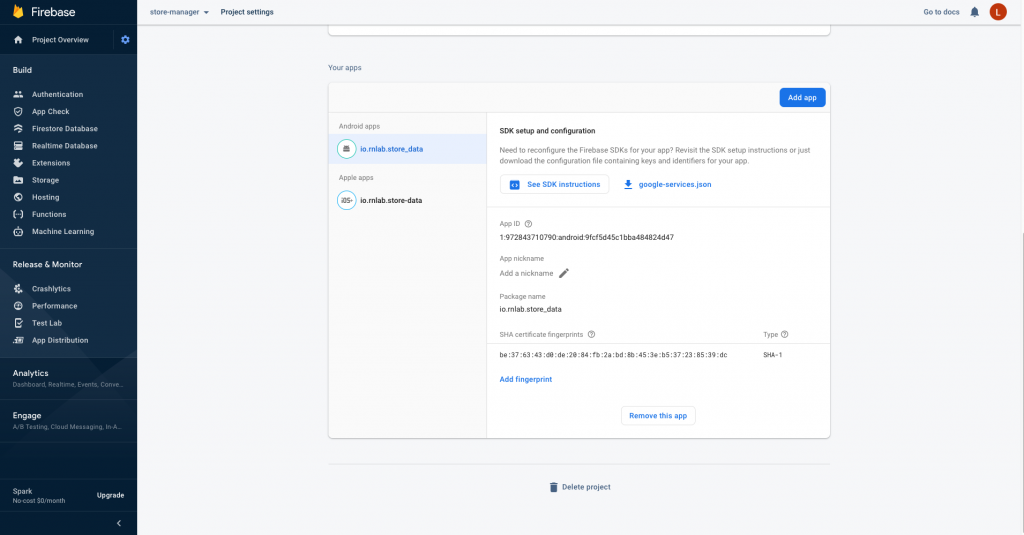
Task: Open notifications bell icon
Action: (x=974, y=12)
